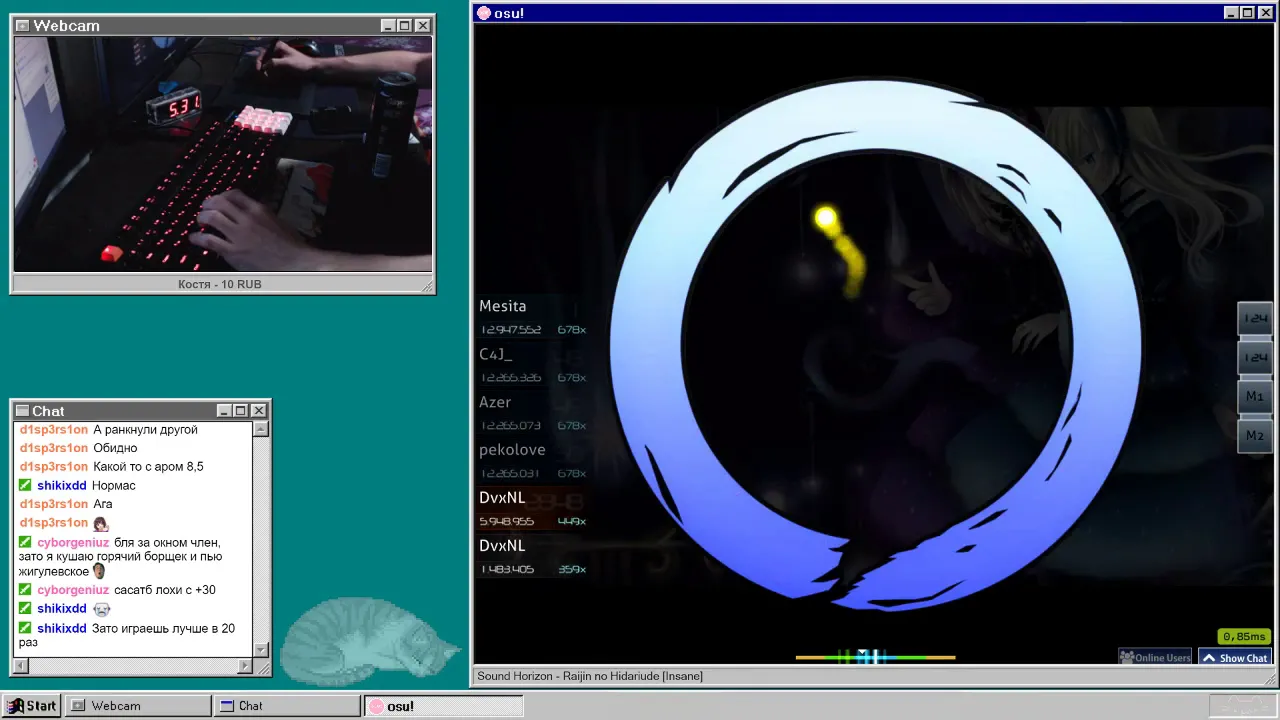
Task: Click the Start button on the taskbar
Action: point(32,706)
